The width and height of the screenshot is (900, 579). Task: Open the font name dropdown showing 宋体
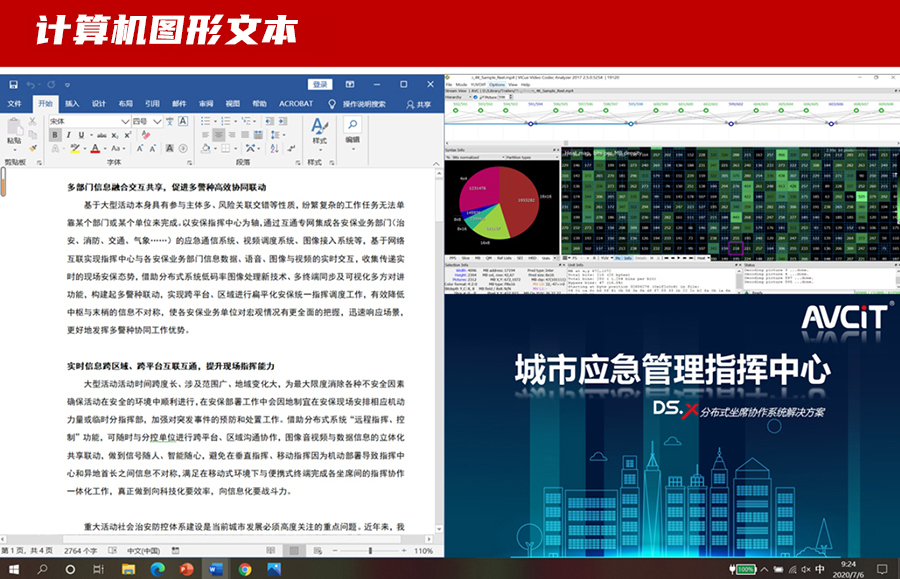click(x=85, y=121)
